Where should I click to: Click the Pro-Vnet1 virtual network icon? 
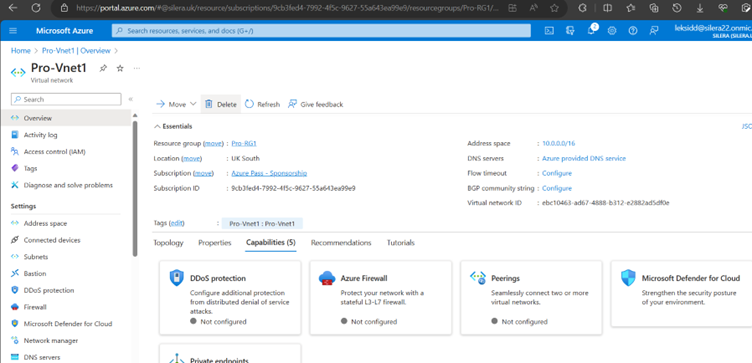click(18, 72)
